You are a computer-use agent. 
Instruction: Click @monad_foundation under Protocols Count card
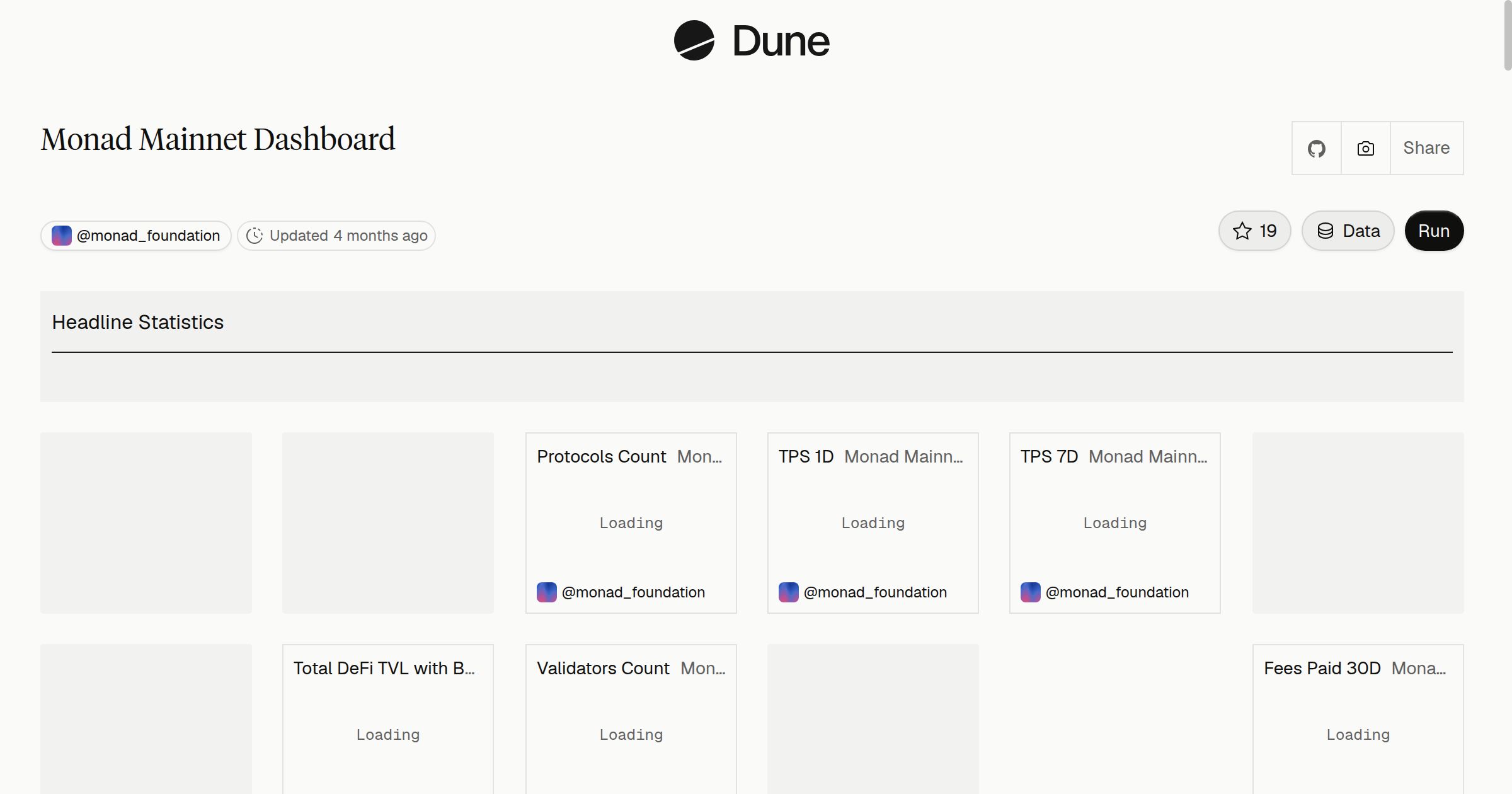pos(633,592)
